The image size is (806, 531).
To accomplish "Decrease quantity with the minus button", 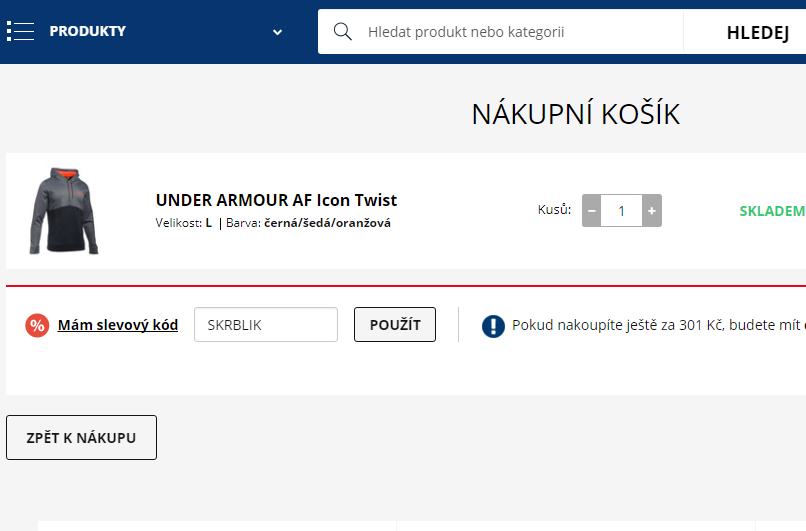I will click(x=592, y=211).
